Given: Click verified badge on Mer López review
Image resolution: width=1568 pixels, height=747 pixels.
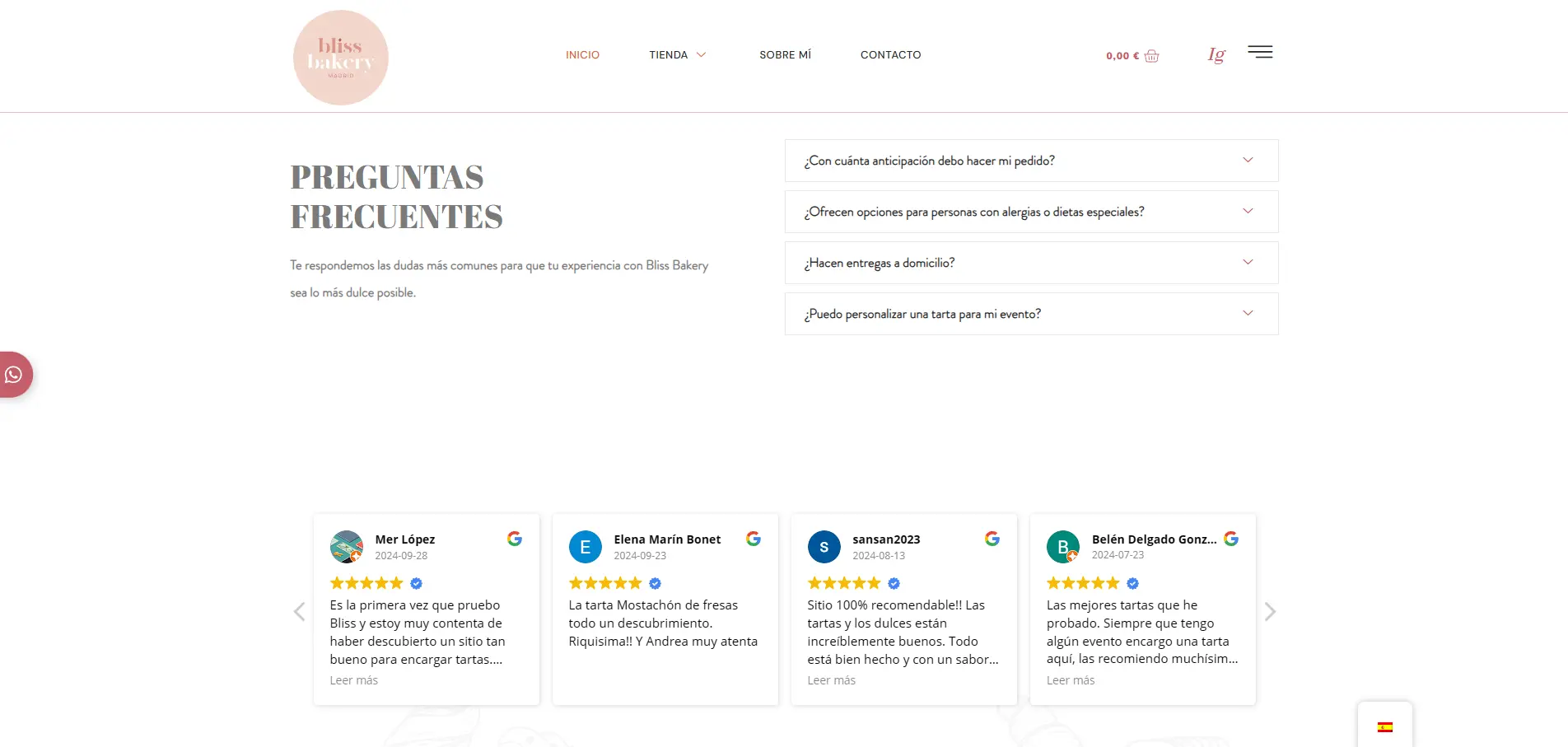Looking at the screenshot, I should click(417, 583).
